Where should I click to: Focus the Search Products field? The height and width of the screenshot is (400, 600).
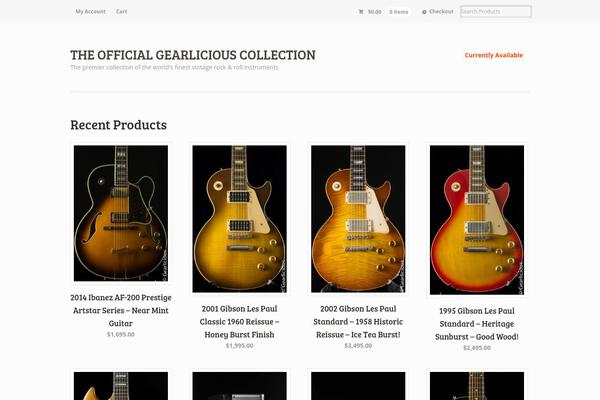[x=496, y=11]
